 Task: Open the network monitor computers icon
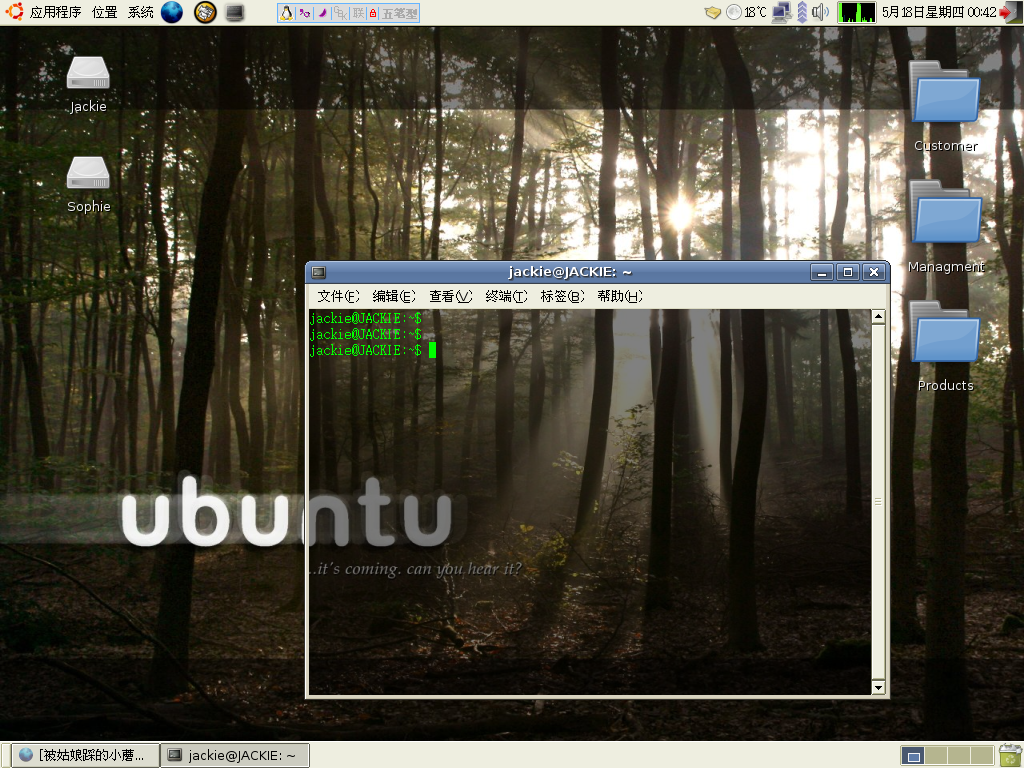pos(782,12)
